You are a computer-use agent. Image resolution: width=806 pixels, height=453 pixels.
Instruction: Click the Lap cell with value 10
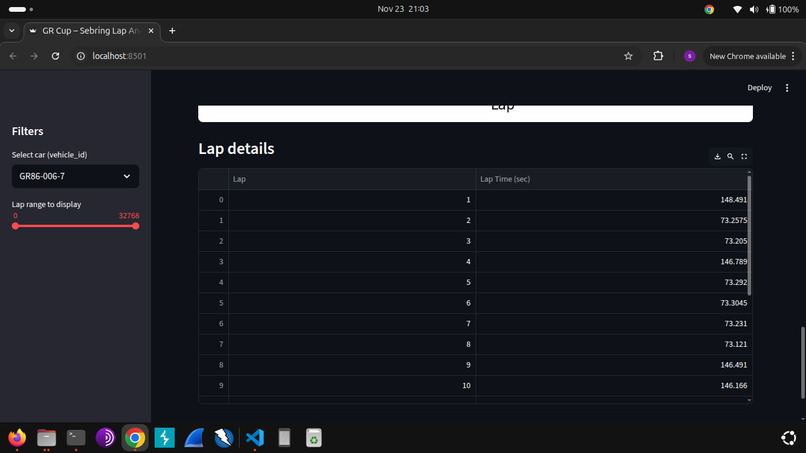pyautogui.click(x=352, y=385)
